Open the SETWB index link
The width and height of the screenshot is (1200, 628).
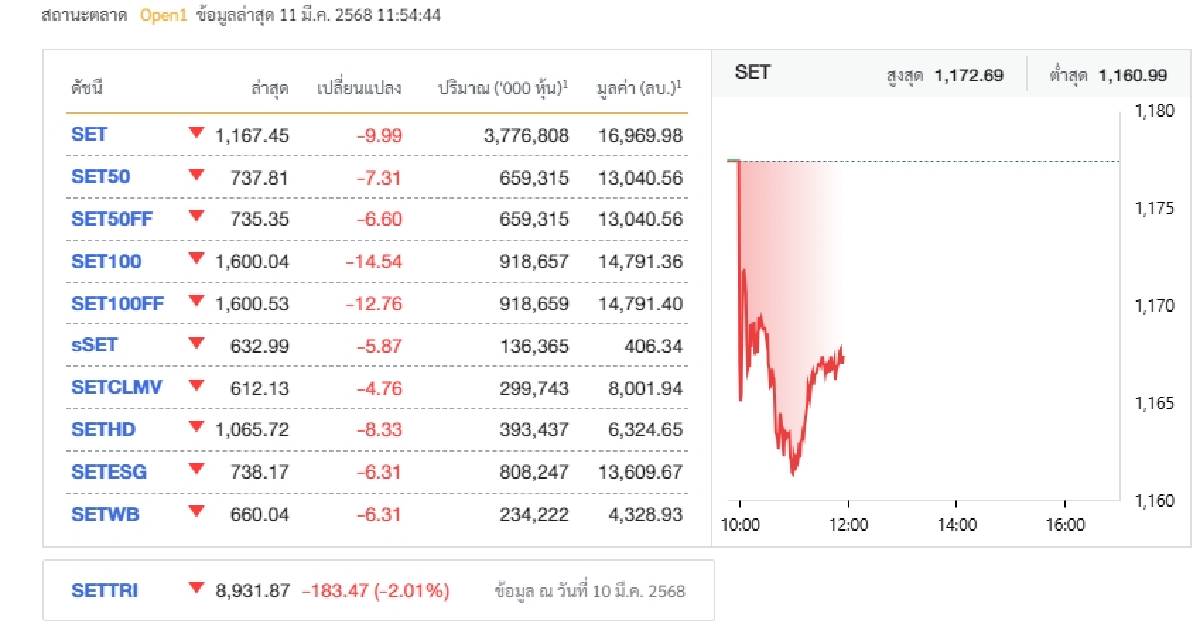click(x=104, y=514)
